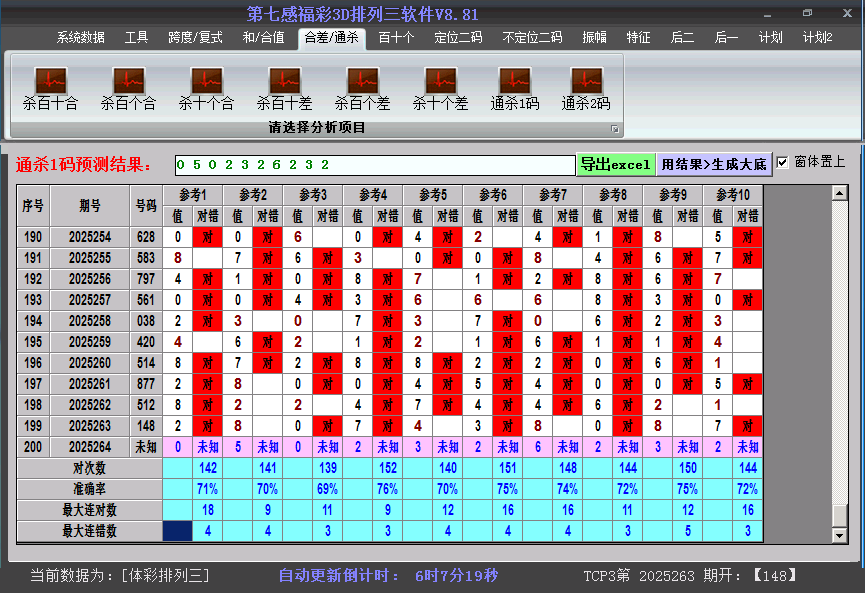Switch to the 振幅 tab
865x593 pixels.
click(x=594, y=38)
